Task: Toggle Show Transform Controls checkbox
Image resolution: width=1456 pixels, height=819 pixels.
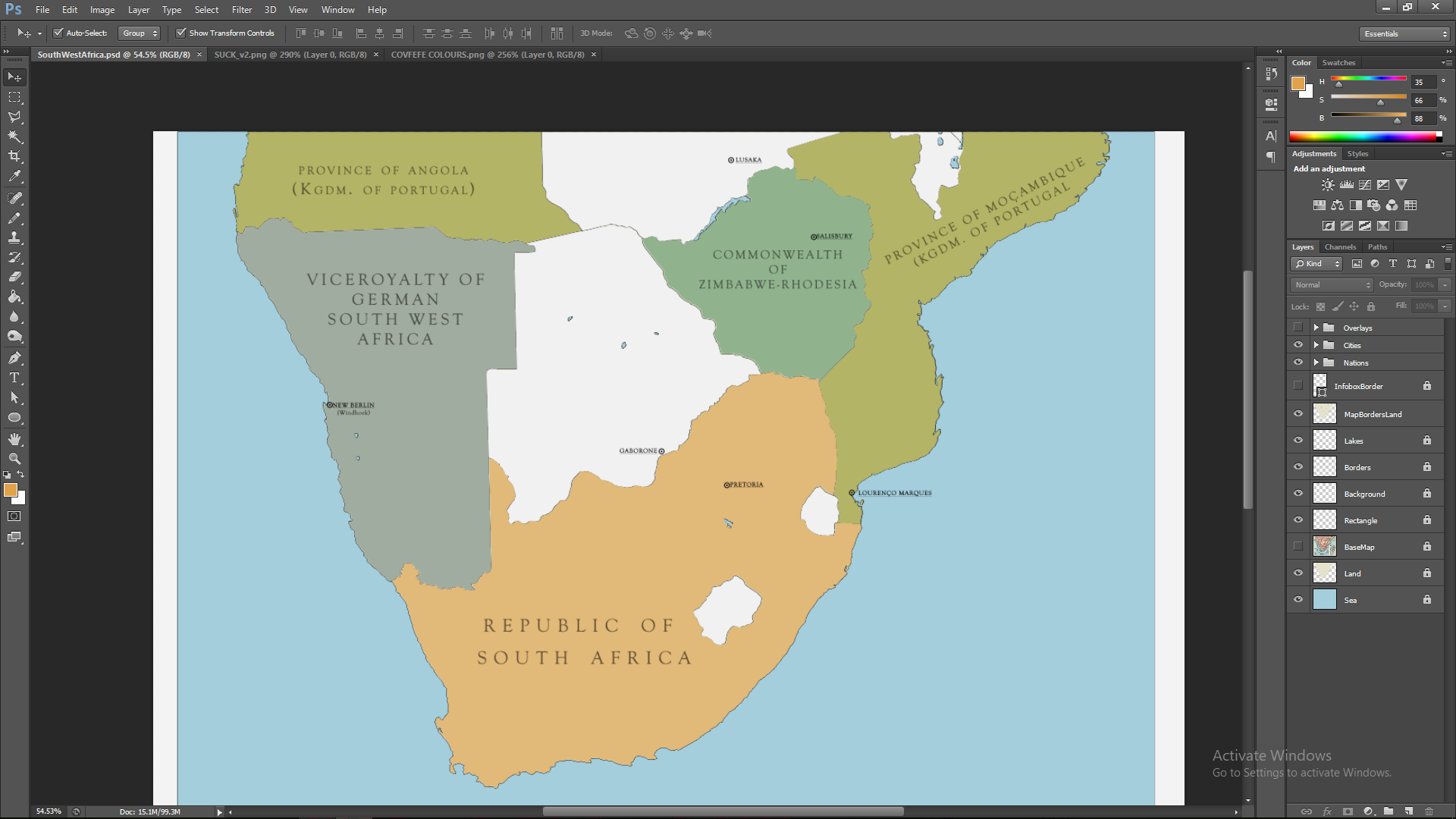Action: pyautogui.click(x=180, y=33)
